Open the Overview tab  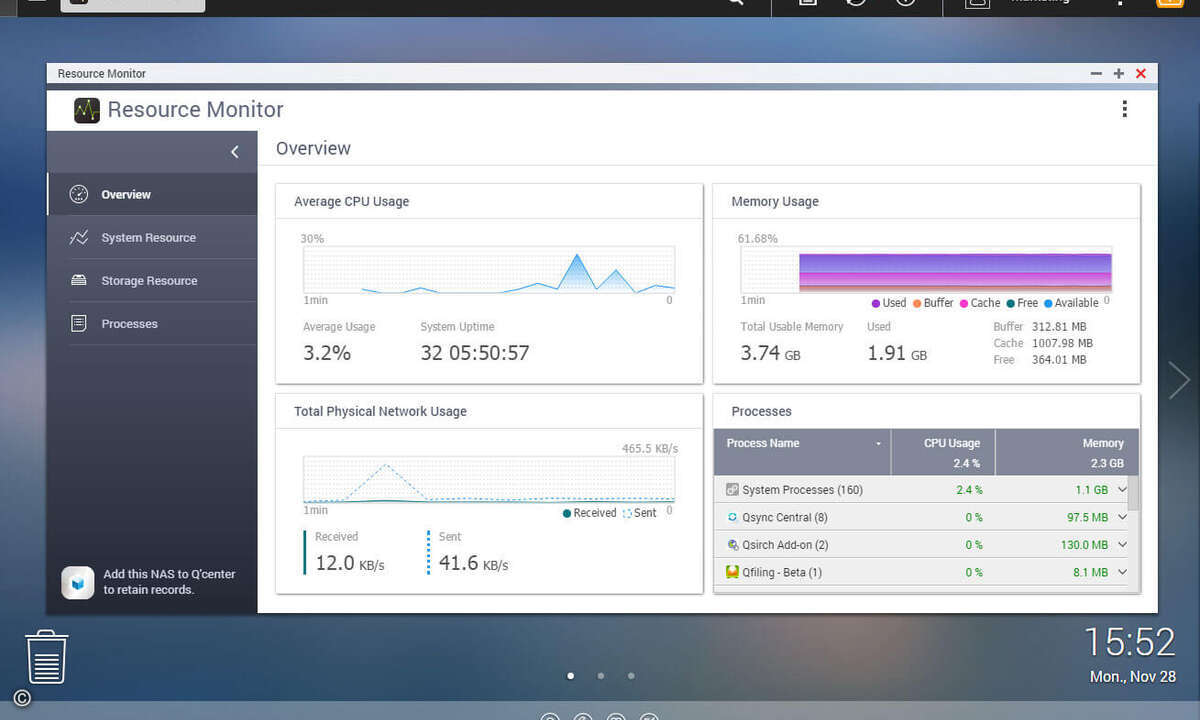coord(152,194)
